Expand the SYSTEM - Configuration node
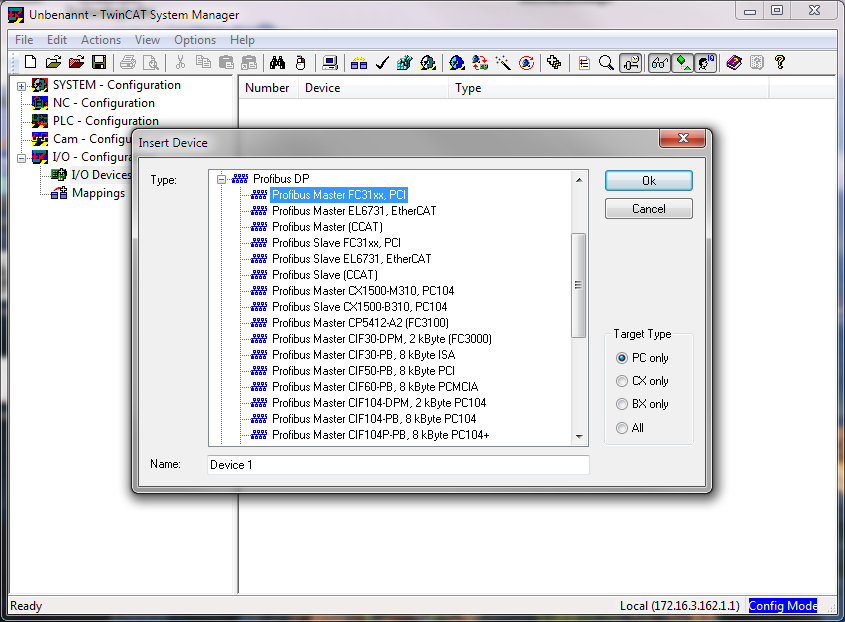The height and width of the screenshot is (622, 845). point(21,86)
